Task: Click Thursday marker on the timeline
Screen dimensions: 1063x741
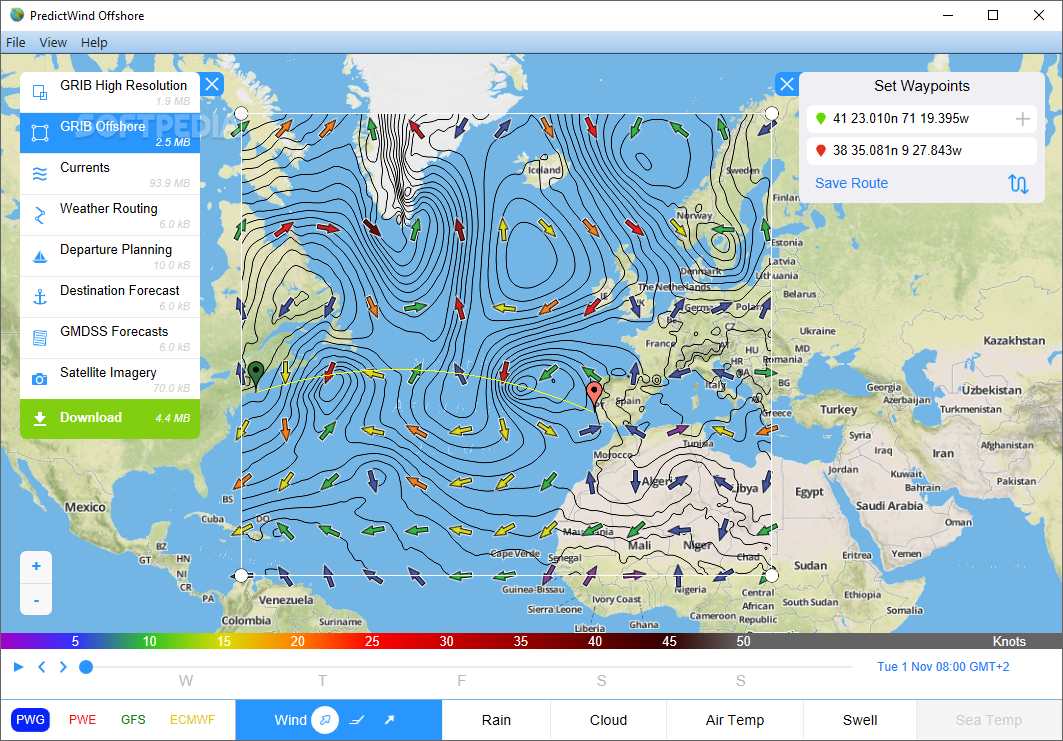Action: click(323, 681)
